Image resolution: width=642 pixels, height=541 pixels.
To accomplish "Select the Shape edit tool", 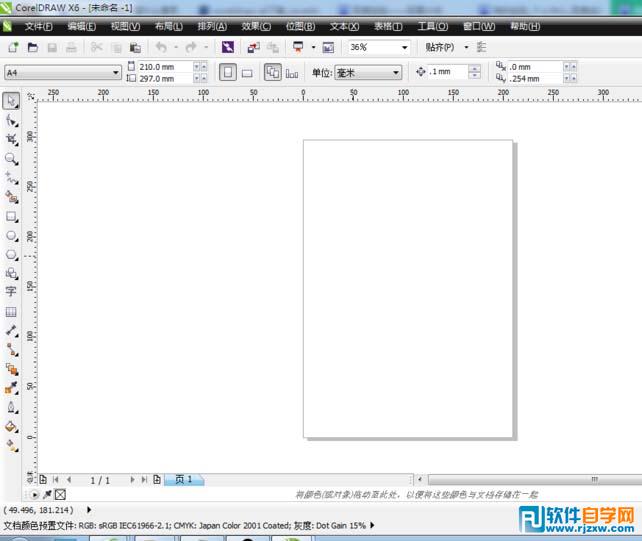I will [11, 121].
